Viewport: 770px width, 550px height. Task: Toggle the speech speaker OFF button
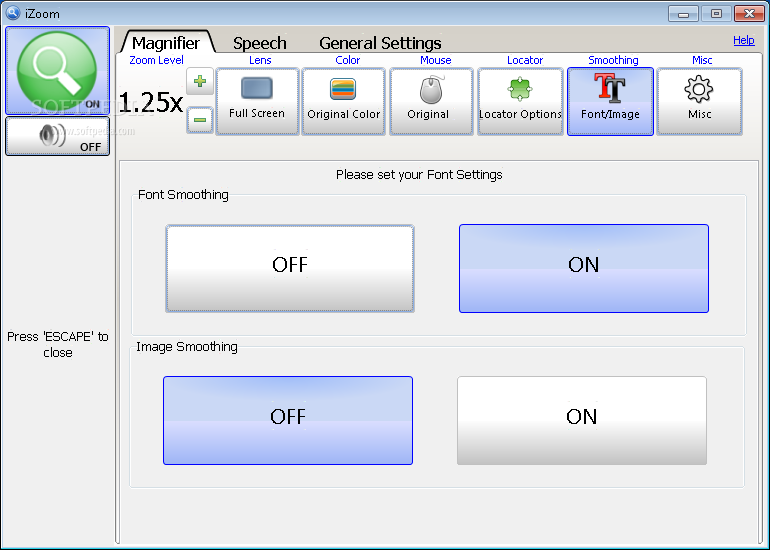(57, 136)
